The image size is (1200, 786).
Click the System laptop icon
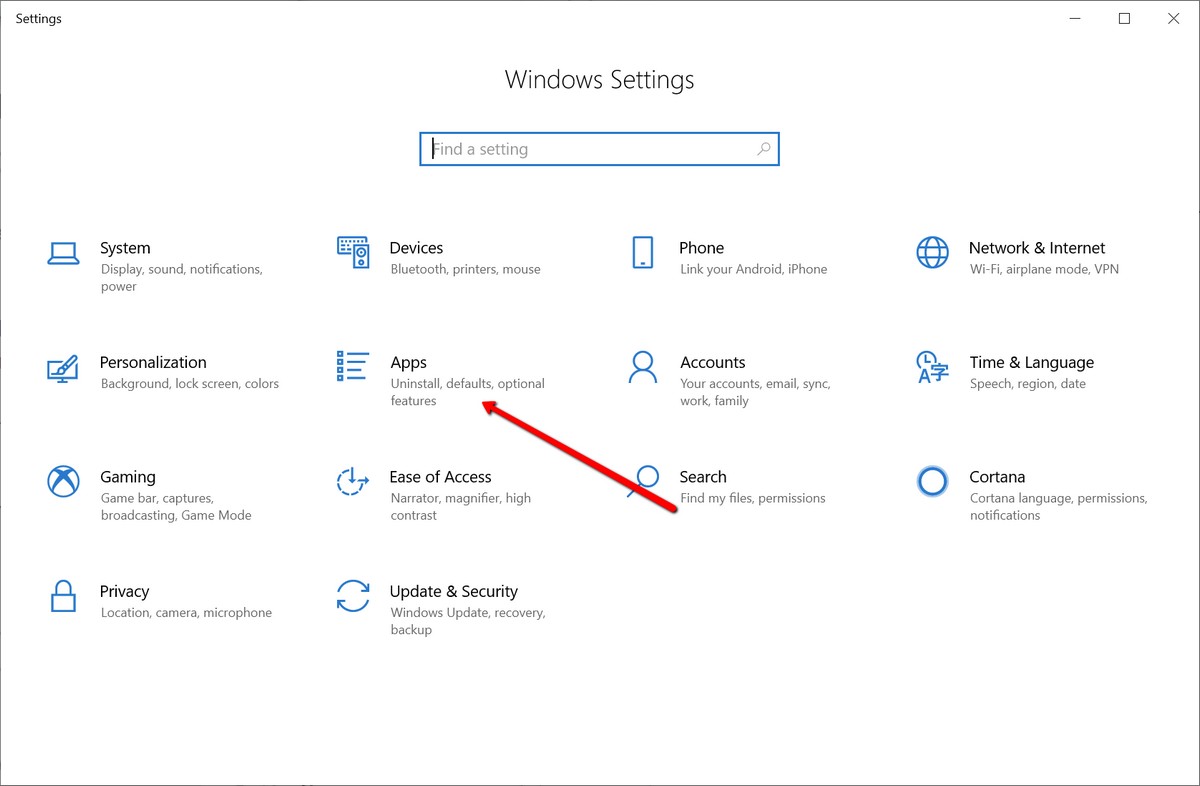(x=63, y=254)
